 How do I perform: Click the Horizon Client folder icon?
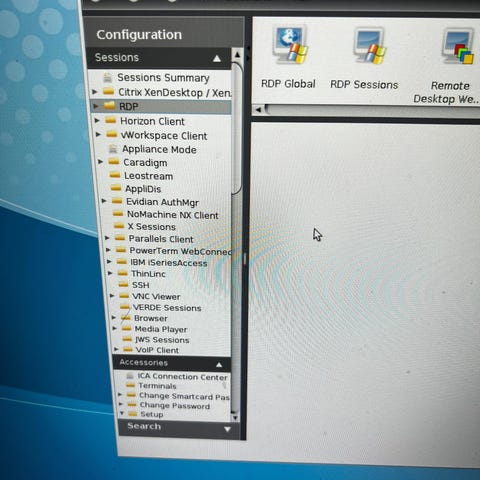click(x=111, y=120)
